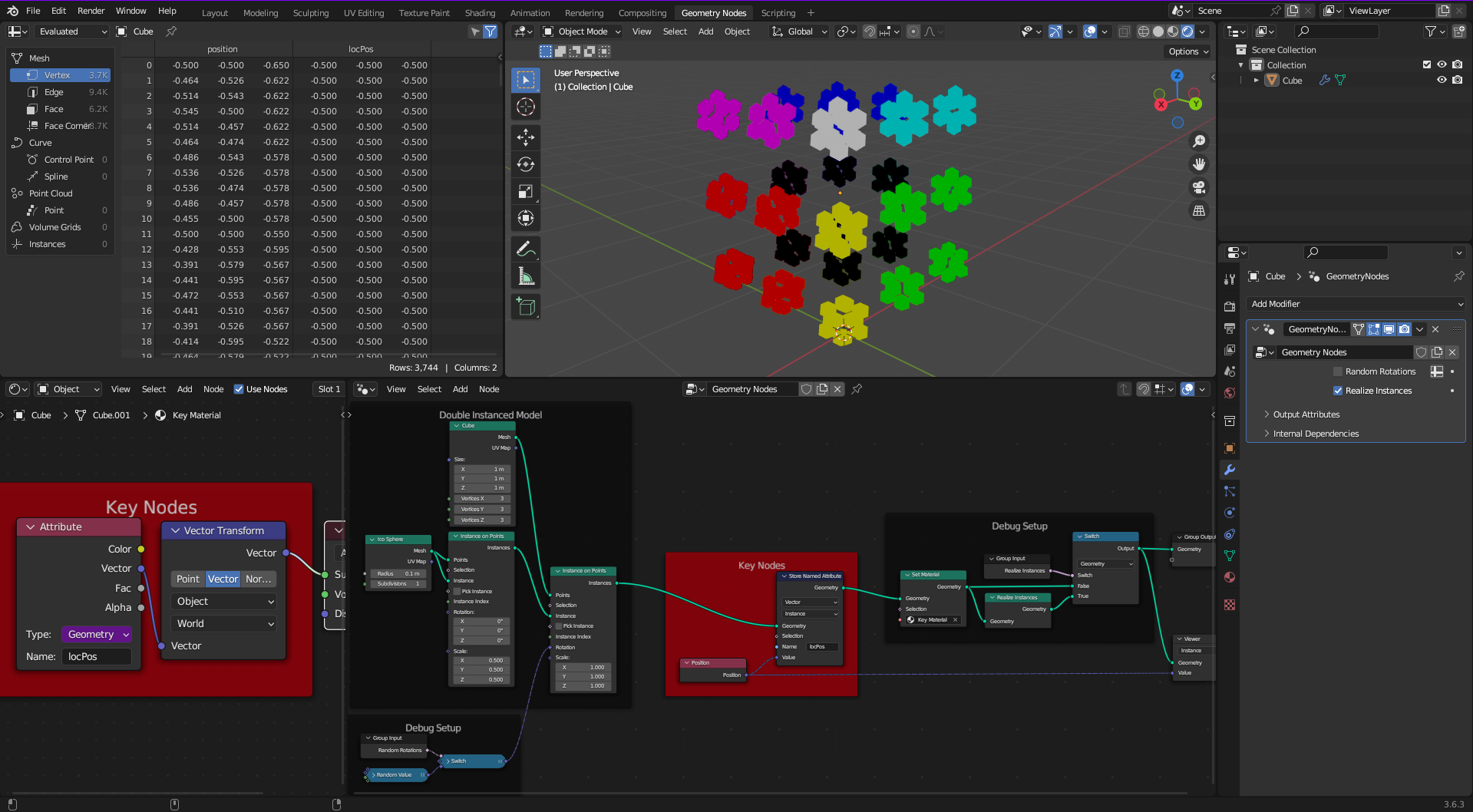The height and width of the screenshot is (812, 1473).
Task: Open the Object Mode dropdown
Action: coord(582,31)
